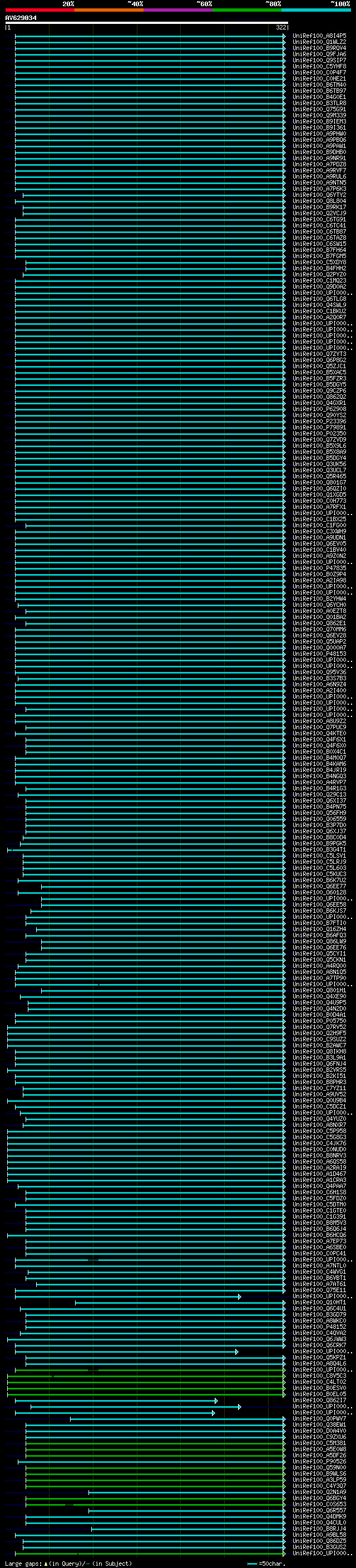This screenshot has width=356, height=1568.
Task: Open UniRef100_Q6YTY2 hit label
Action: [319, 195]
